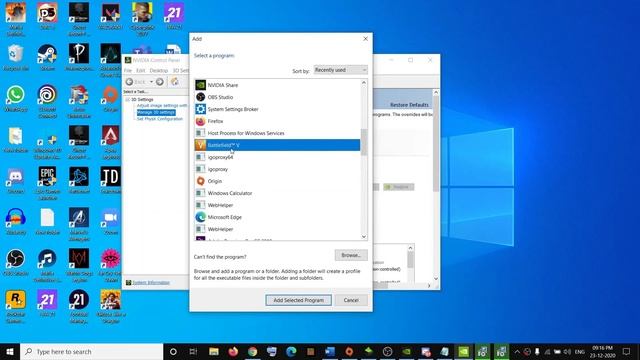Click Forward arrow in NVIDIA Control Panel

160,82
